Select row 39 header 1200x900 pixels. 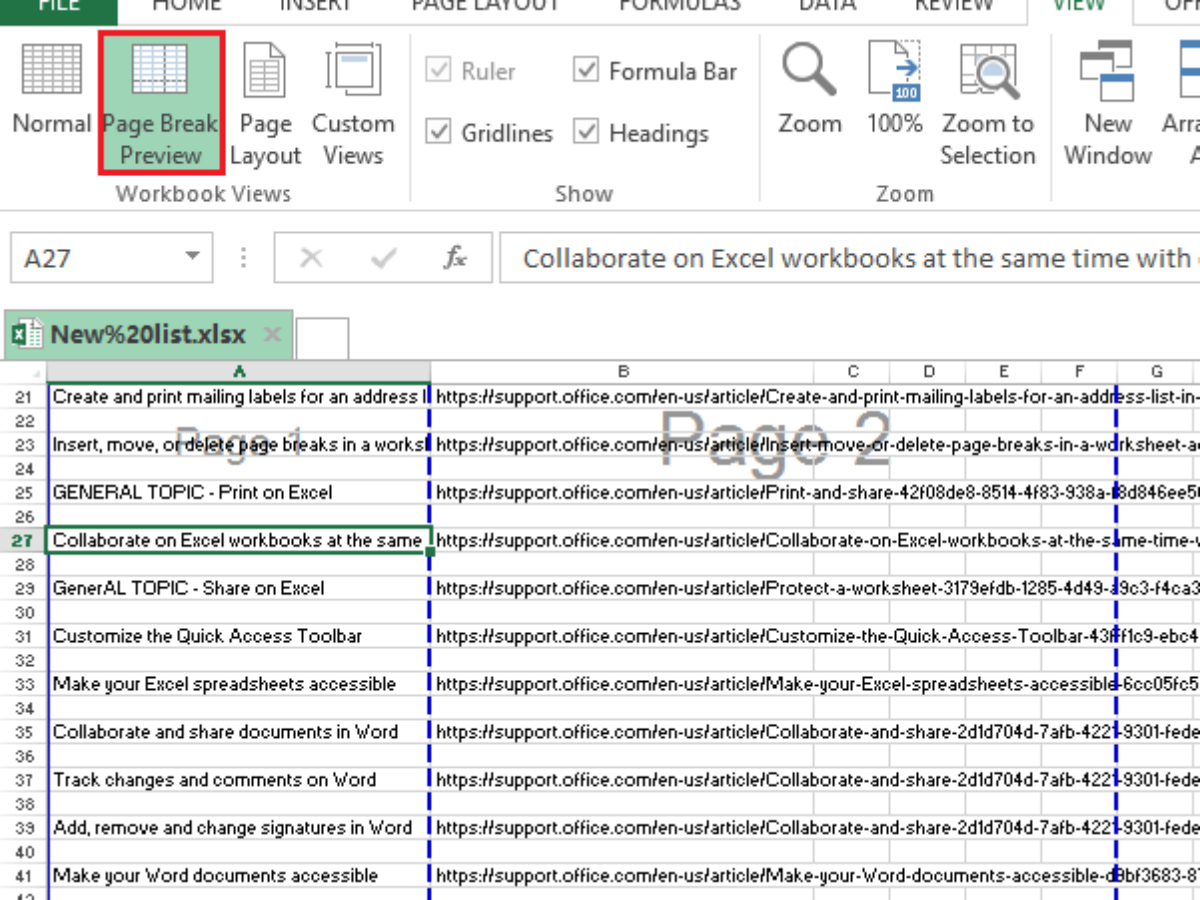[23, 828]
